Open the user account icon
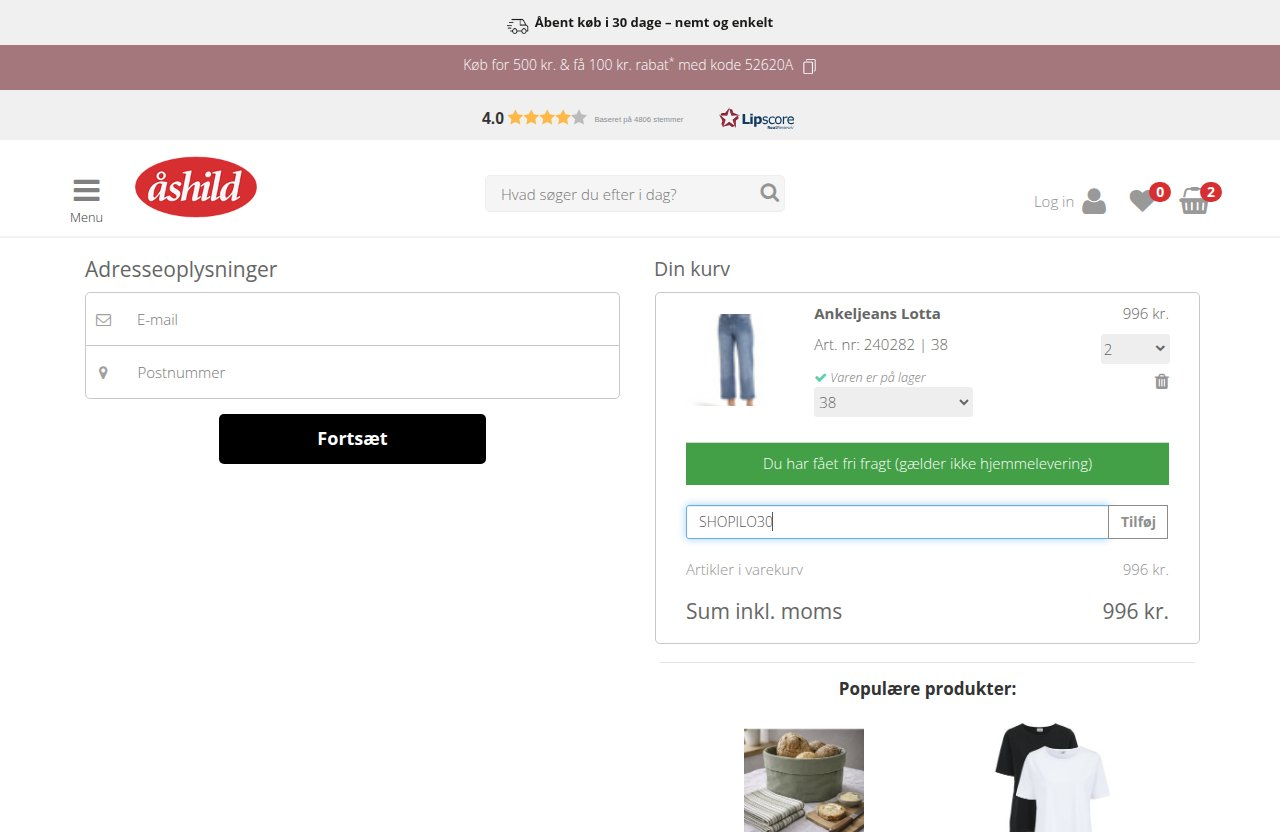The width and height of the screenshot is (1280, 832). tap(1095, 201)
